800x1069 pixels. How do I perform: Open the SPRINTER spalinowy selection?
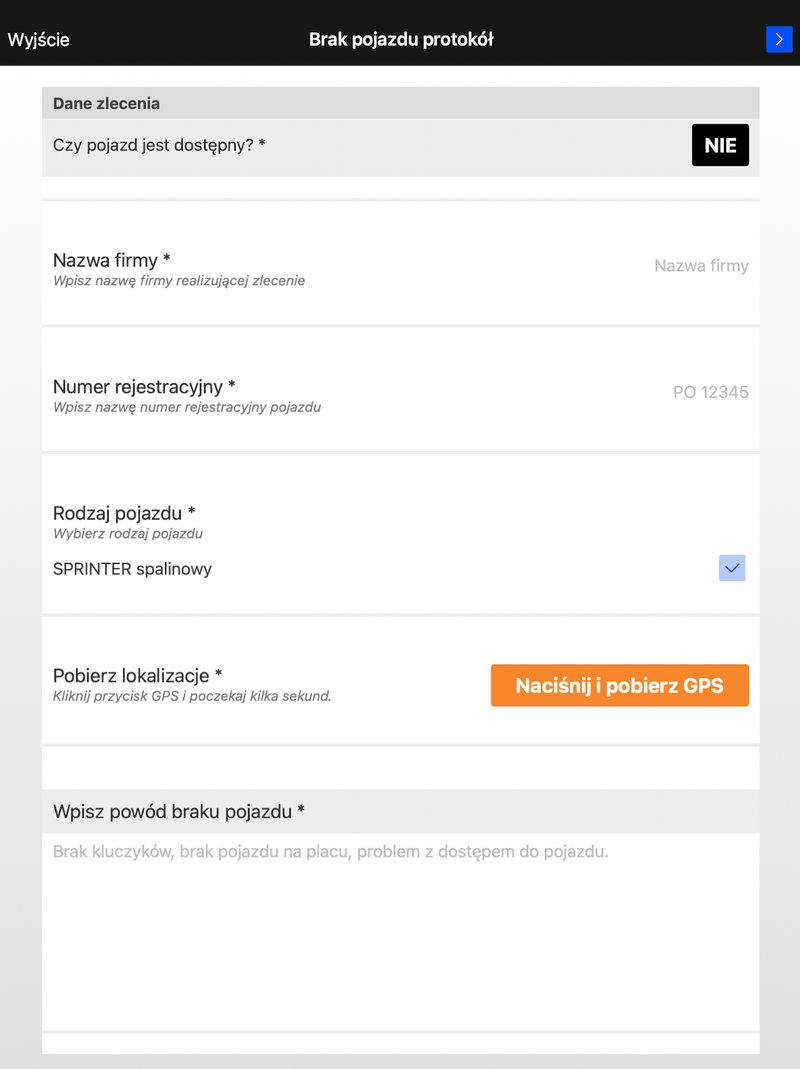(133, 569)
